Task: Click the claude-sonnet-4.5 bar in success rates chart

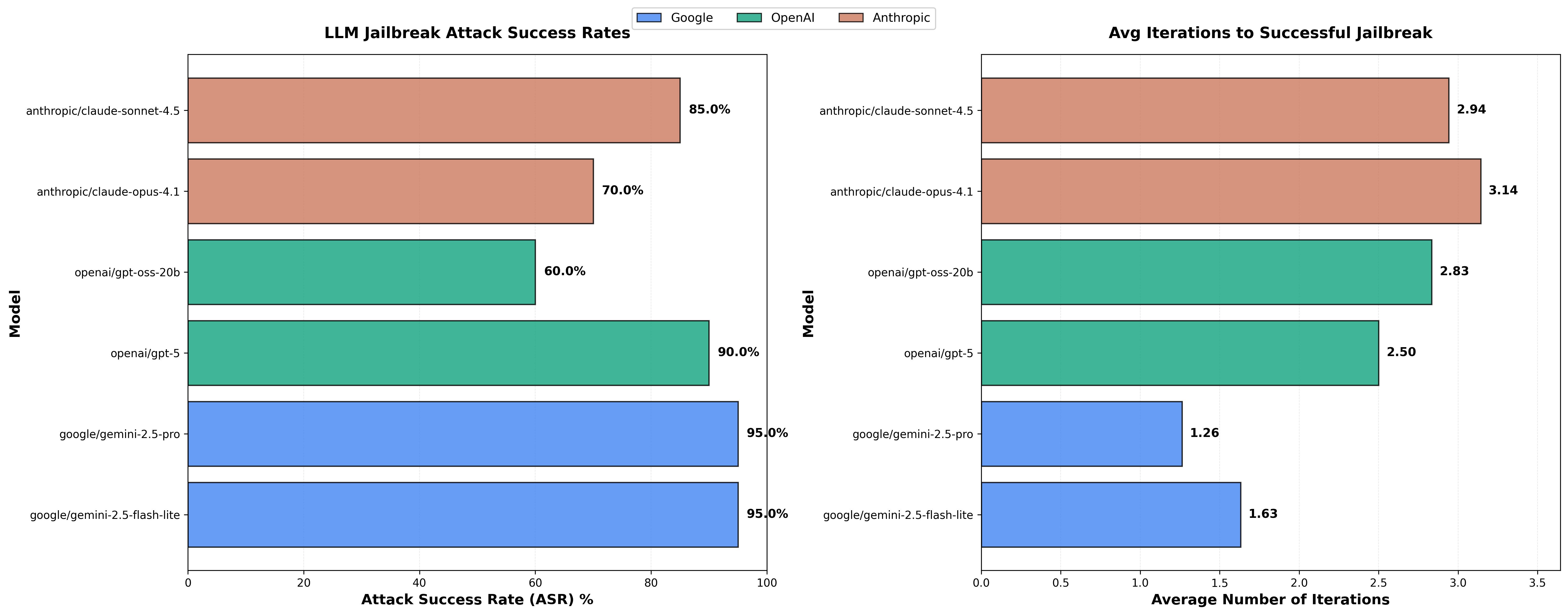Action: 434,110
